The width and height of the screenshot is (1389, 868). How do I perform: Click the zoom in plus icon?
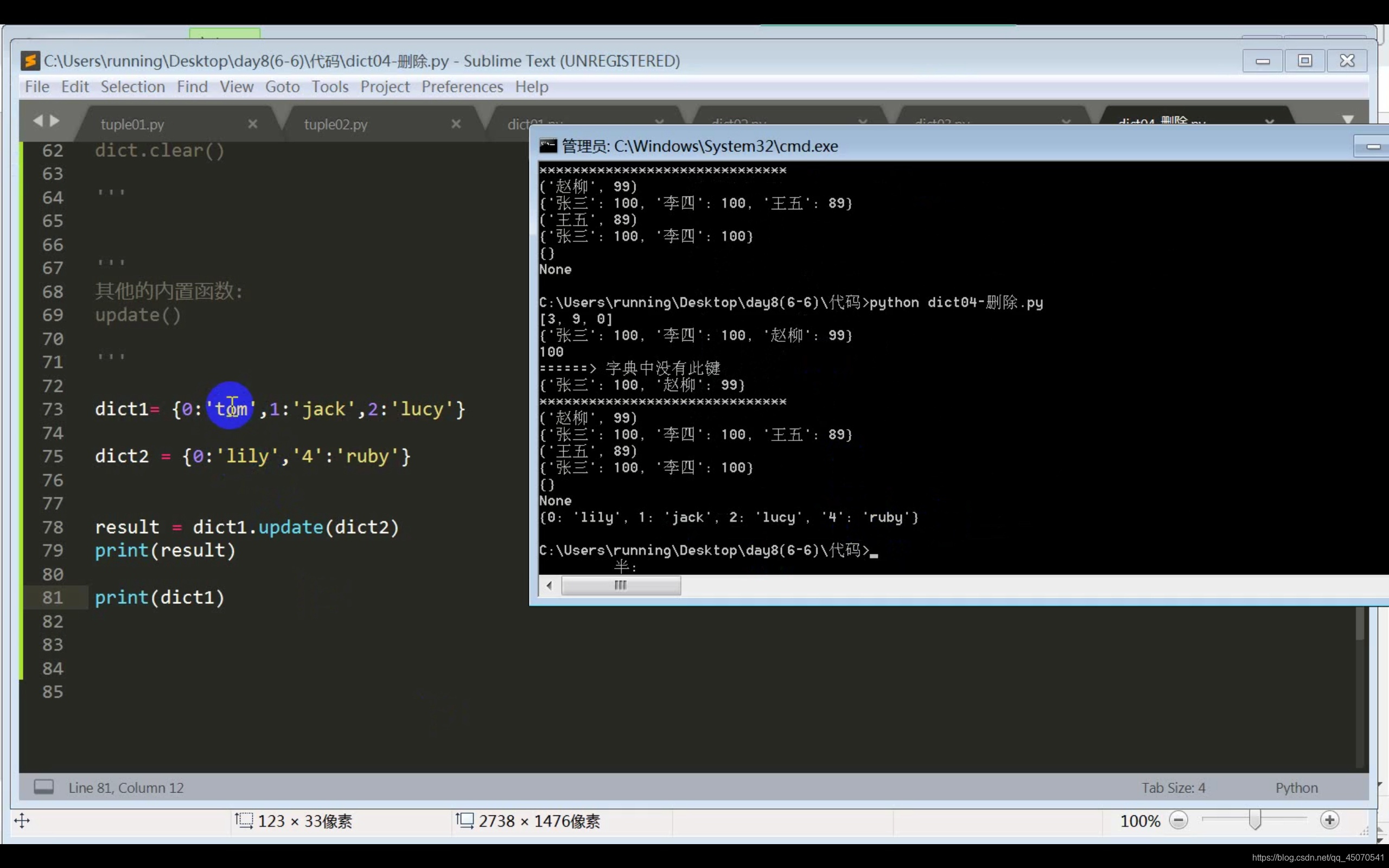coord(1329,820)
